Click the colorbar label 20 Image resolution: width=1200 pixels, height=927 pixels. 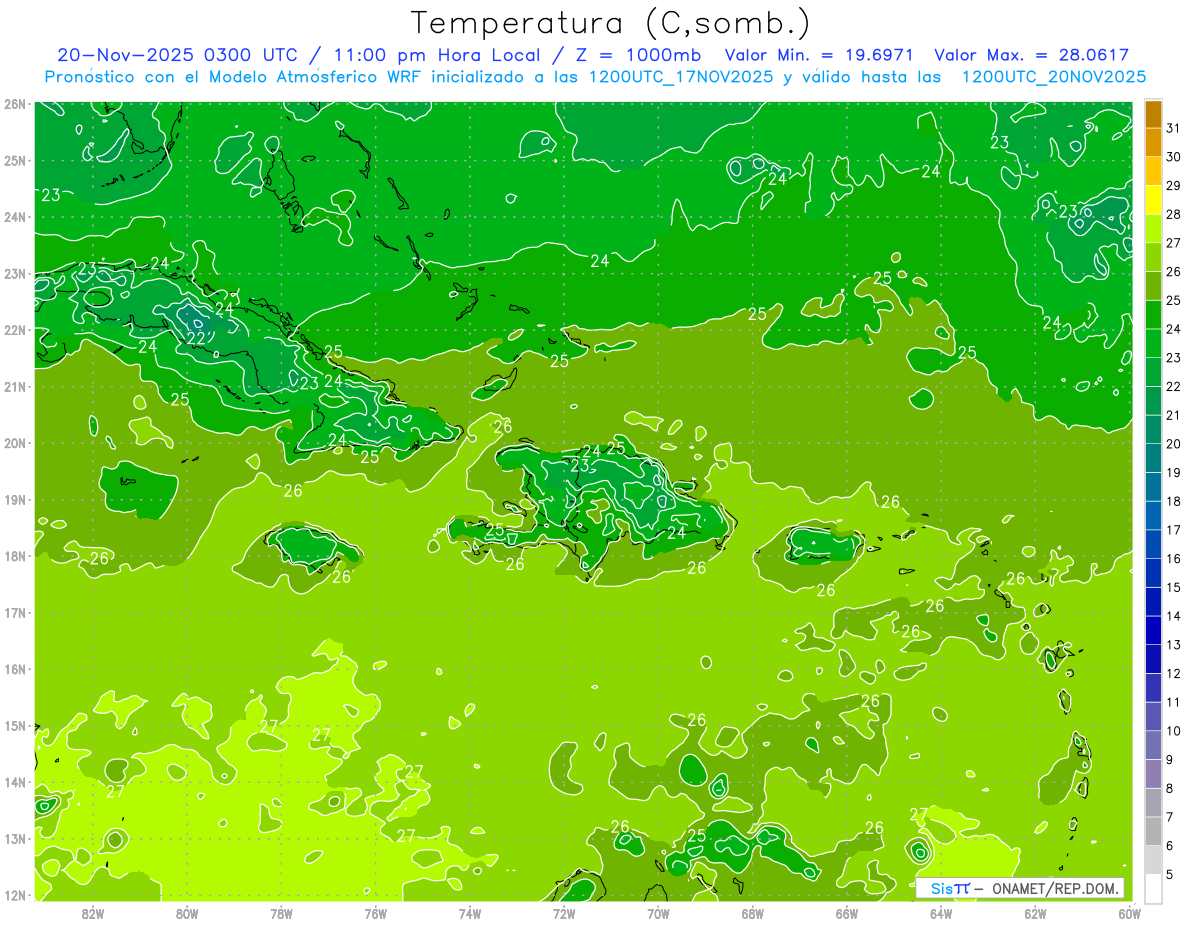[1174, 444]
